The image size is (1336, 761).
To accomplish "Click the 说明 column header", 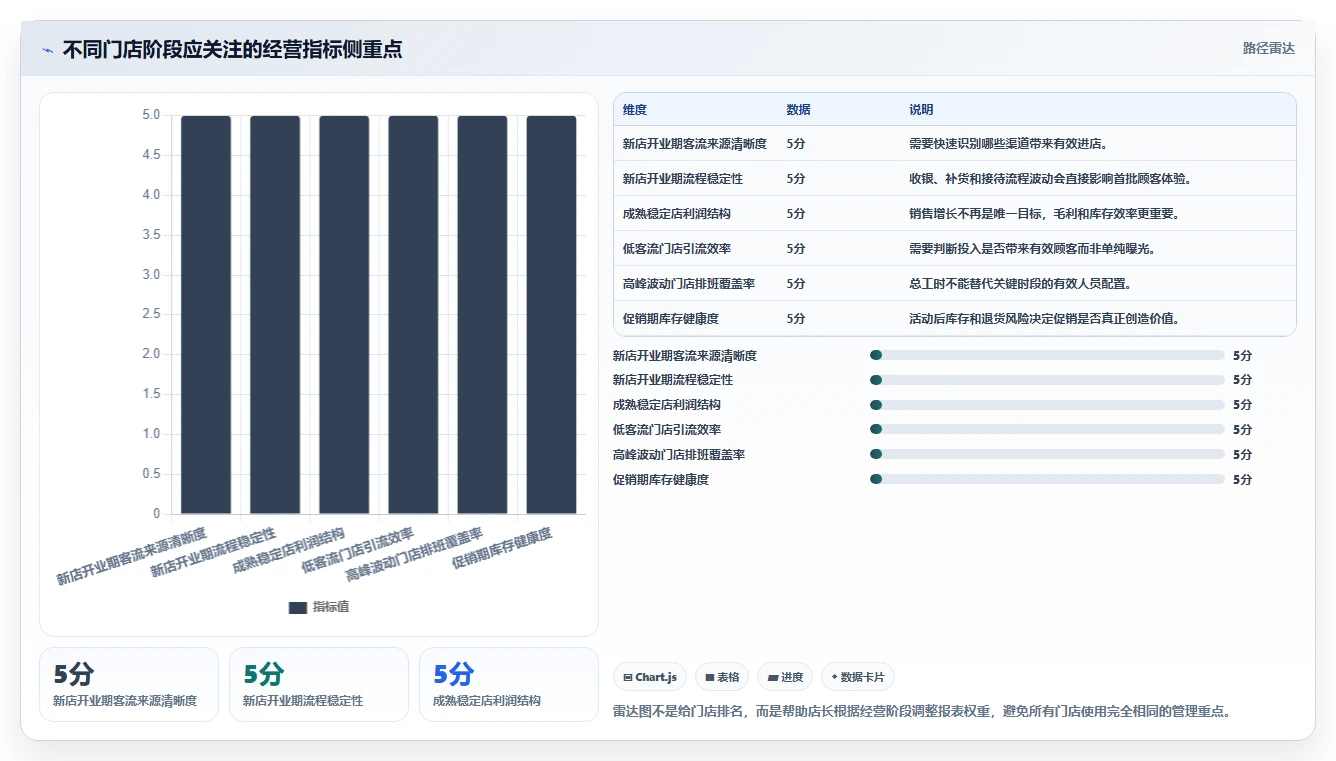I will click(x=921, y=110).
